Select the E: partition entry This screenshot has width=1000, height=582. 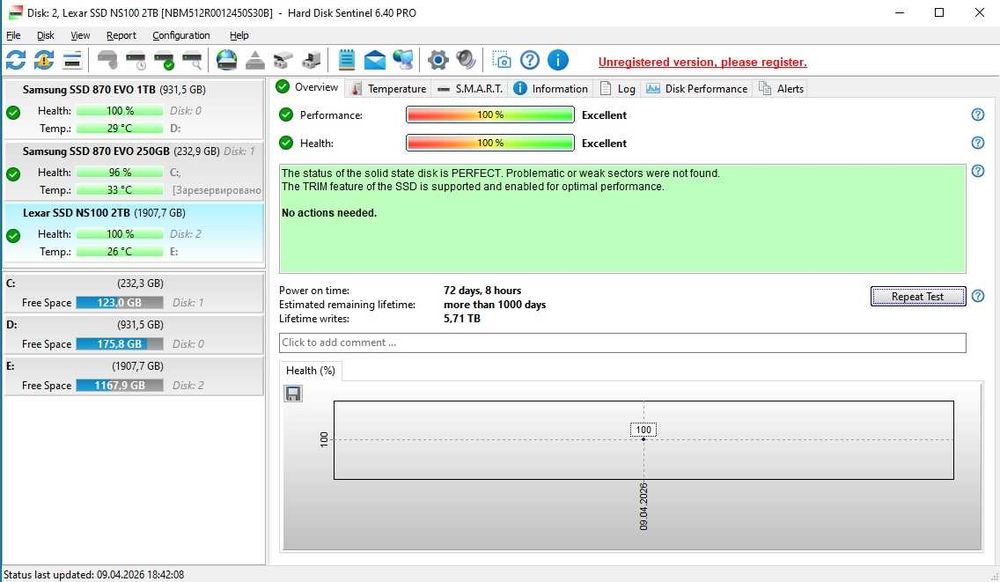(134, 376)
